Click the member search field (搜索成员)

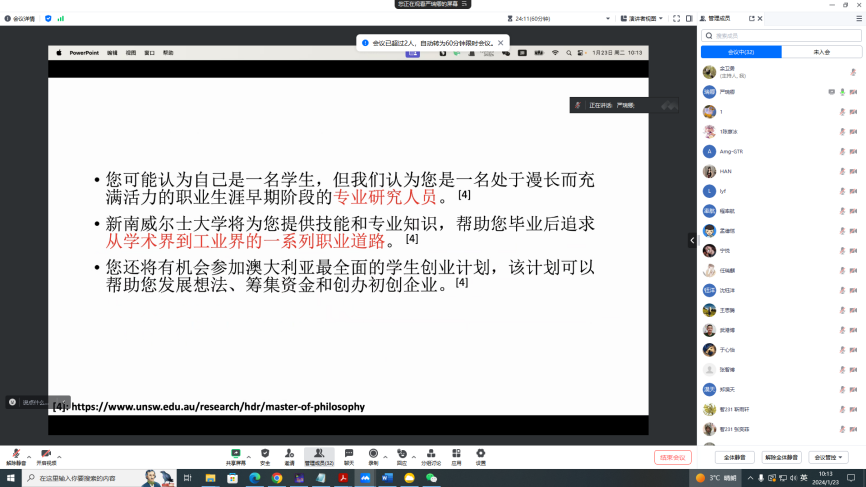coord(781,36)
